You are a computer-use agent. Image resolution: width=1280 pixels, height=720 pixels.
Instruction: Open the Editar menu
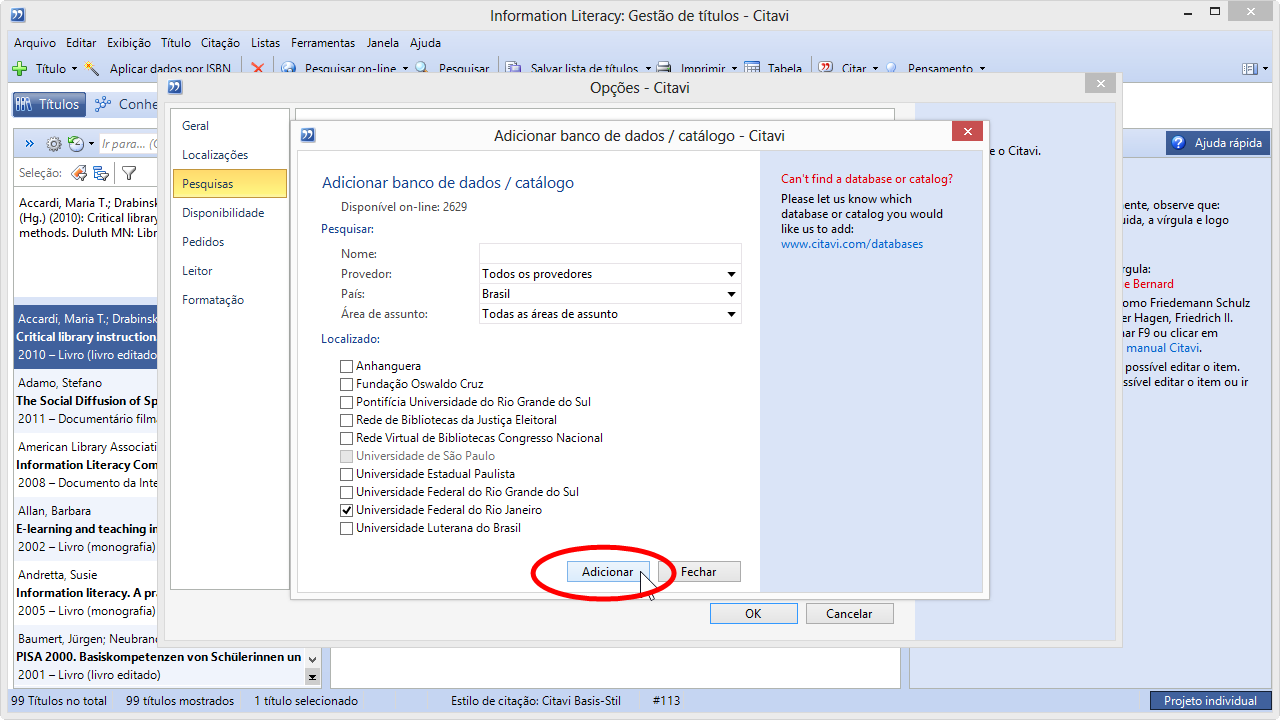tap(81, 43)
